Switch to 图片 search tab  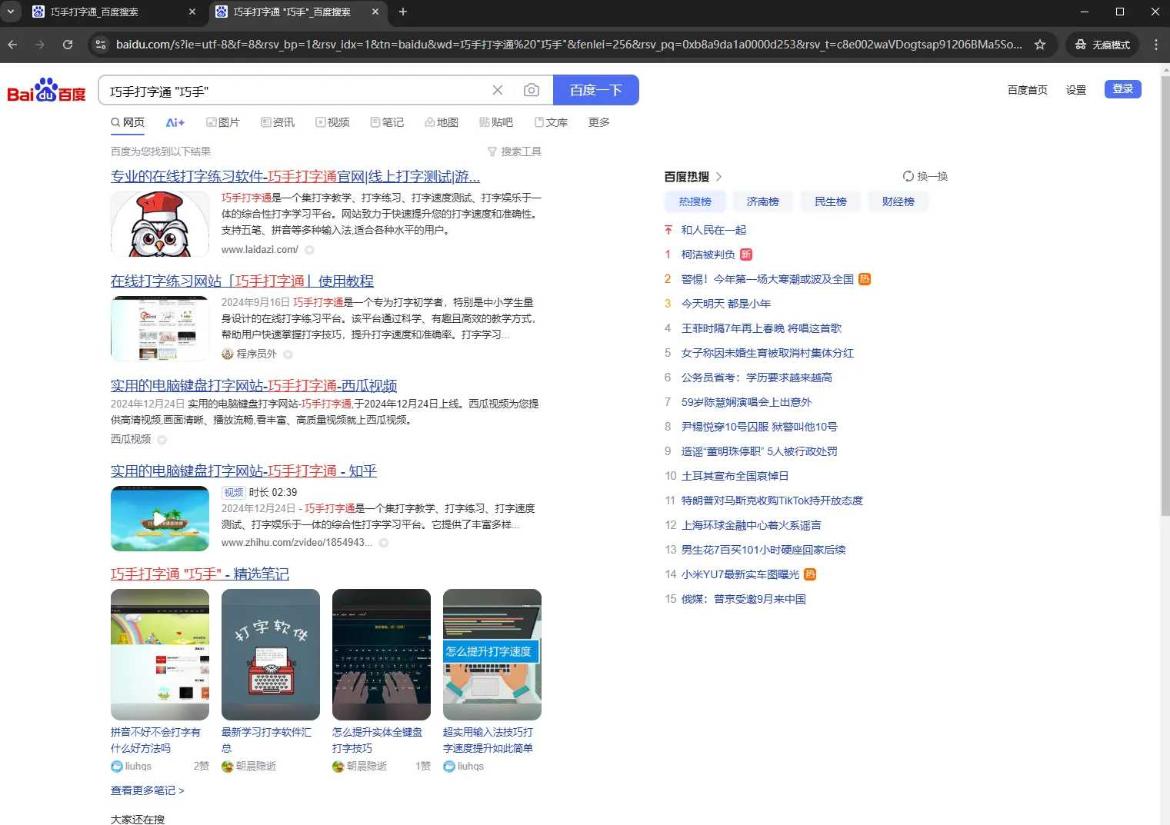(x=222, y=122)
